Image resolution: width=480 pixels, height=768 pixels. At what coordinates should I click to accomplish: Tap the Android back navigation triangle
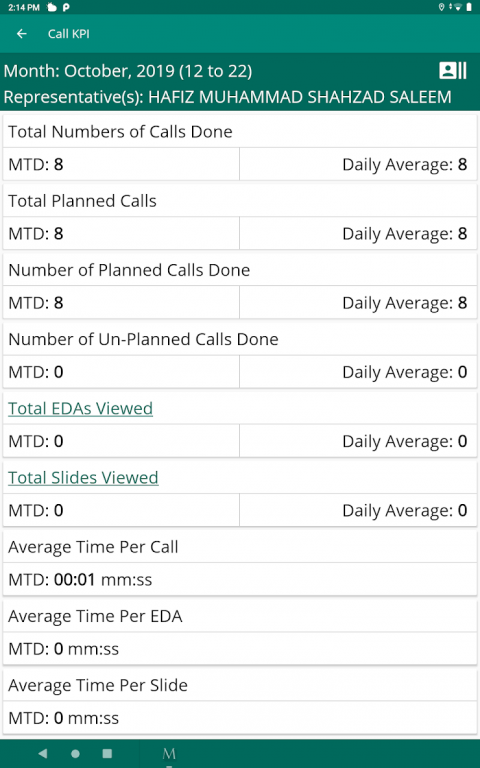(x=43, y=753)
